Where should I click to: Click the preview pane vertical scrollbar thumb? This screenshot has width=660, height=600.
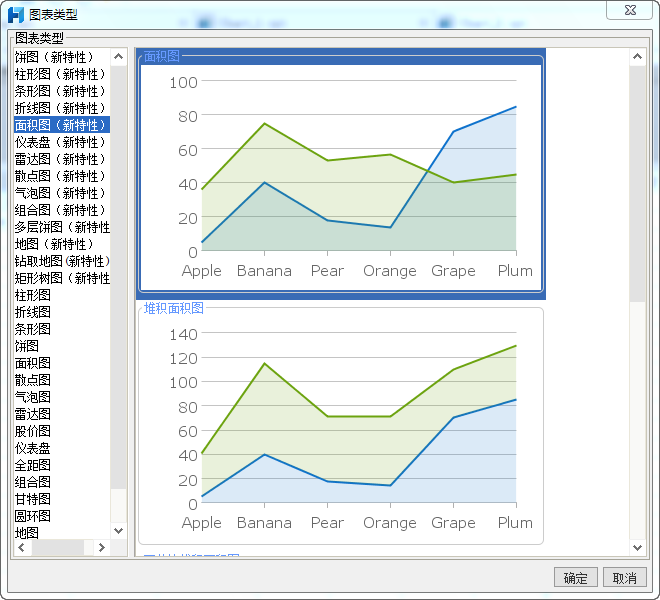[637, 184]
